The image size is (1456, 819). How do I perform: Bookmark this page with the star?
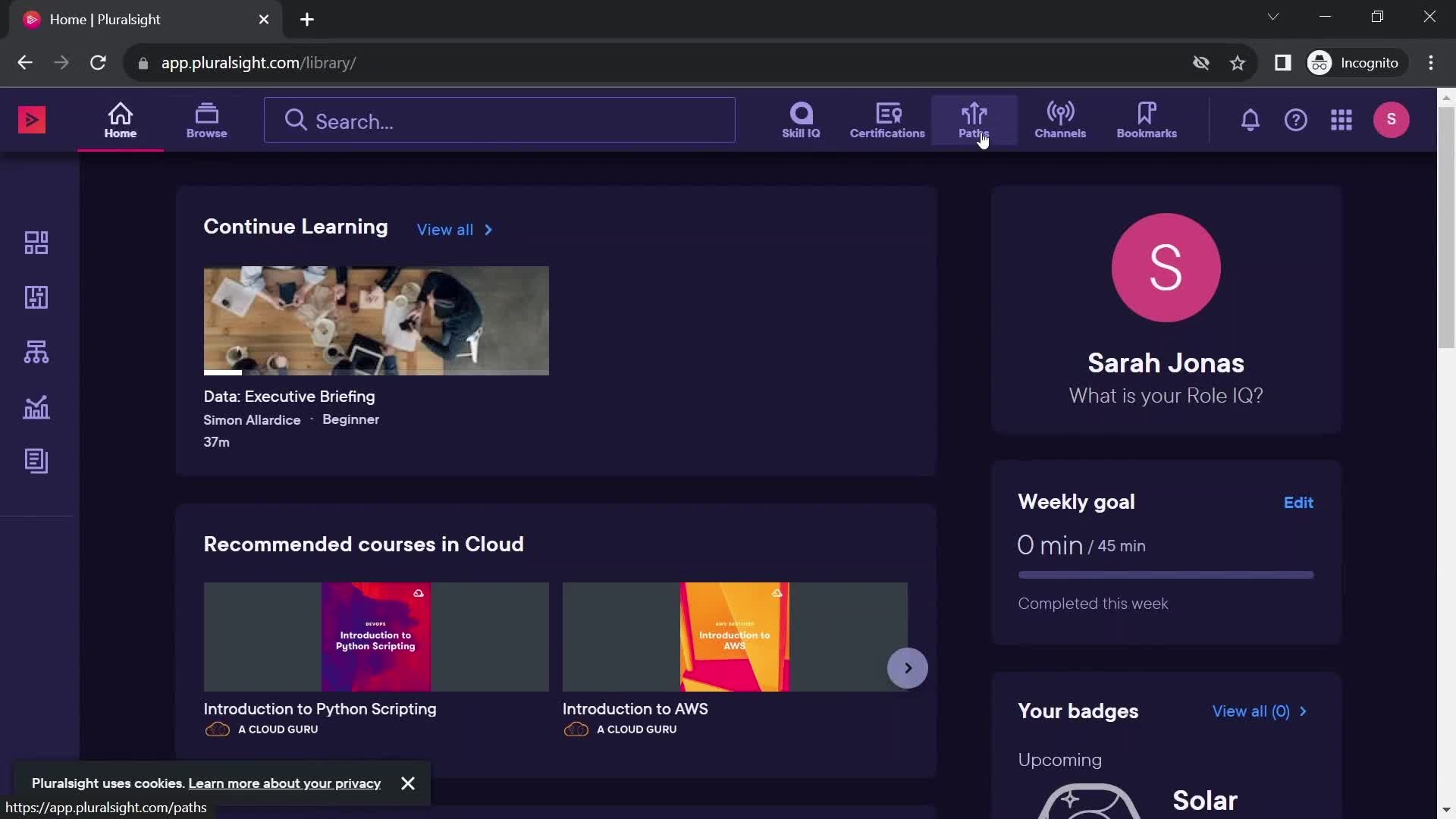coord(1238,63)
